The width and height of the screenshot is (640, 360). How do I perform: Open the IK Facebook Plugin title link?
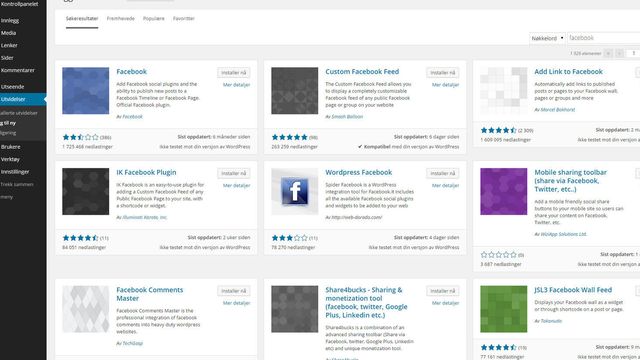point(146,172)
